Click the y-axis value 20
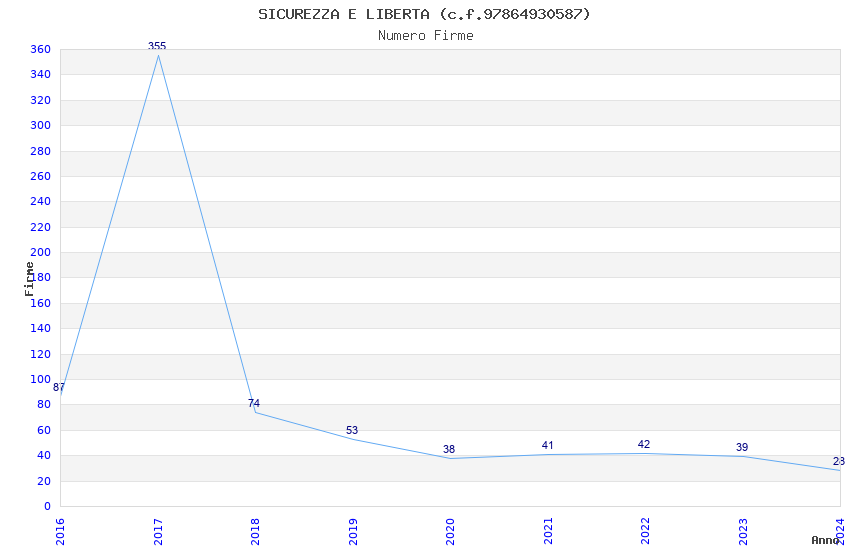The width and height of the screenshot is (850, 550). [x=44, y=481]
